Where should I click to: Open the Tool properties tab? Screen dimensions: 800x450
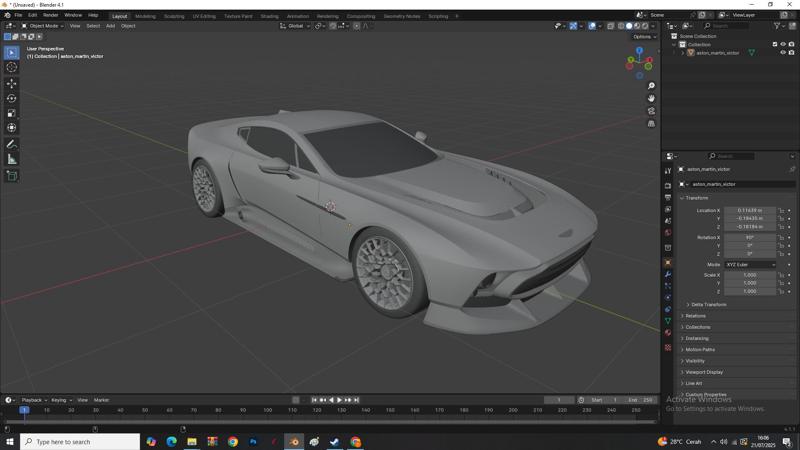coord(668,171)
